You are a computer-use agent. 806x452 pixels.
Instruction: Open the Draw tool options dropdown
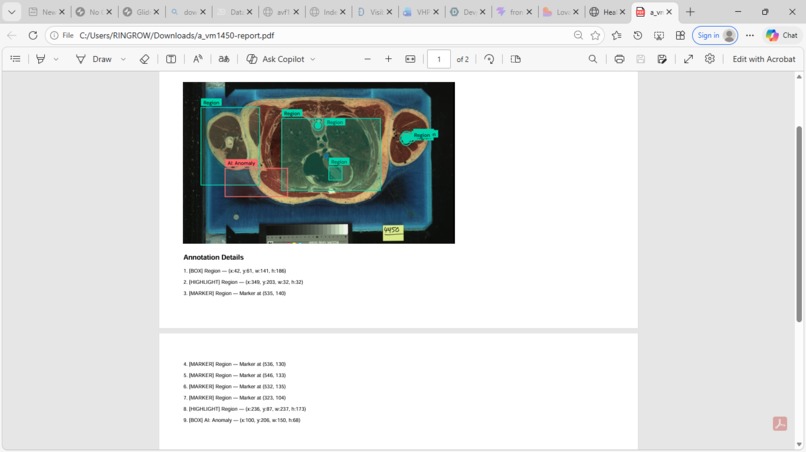(123, 59)
